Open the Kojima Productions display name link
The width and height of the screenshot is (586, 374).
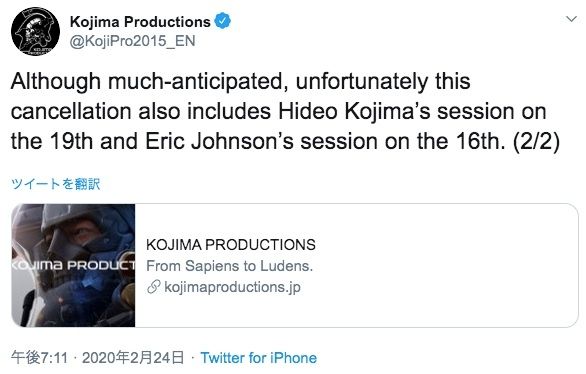[x=140, y=22]
